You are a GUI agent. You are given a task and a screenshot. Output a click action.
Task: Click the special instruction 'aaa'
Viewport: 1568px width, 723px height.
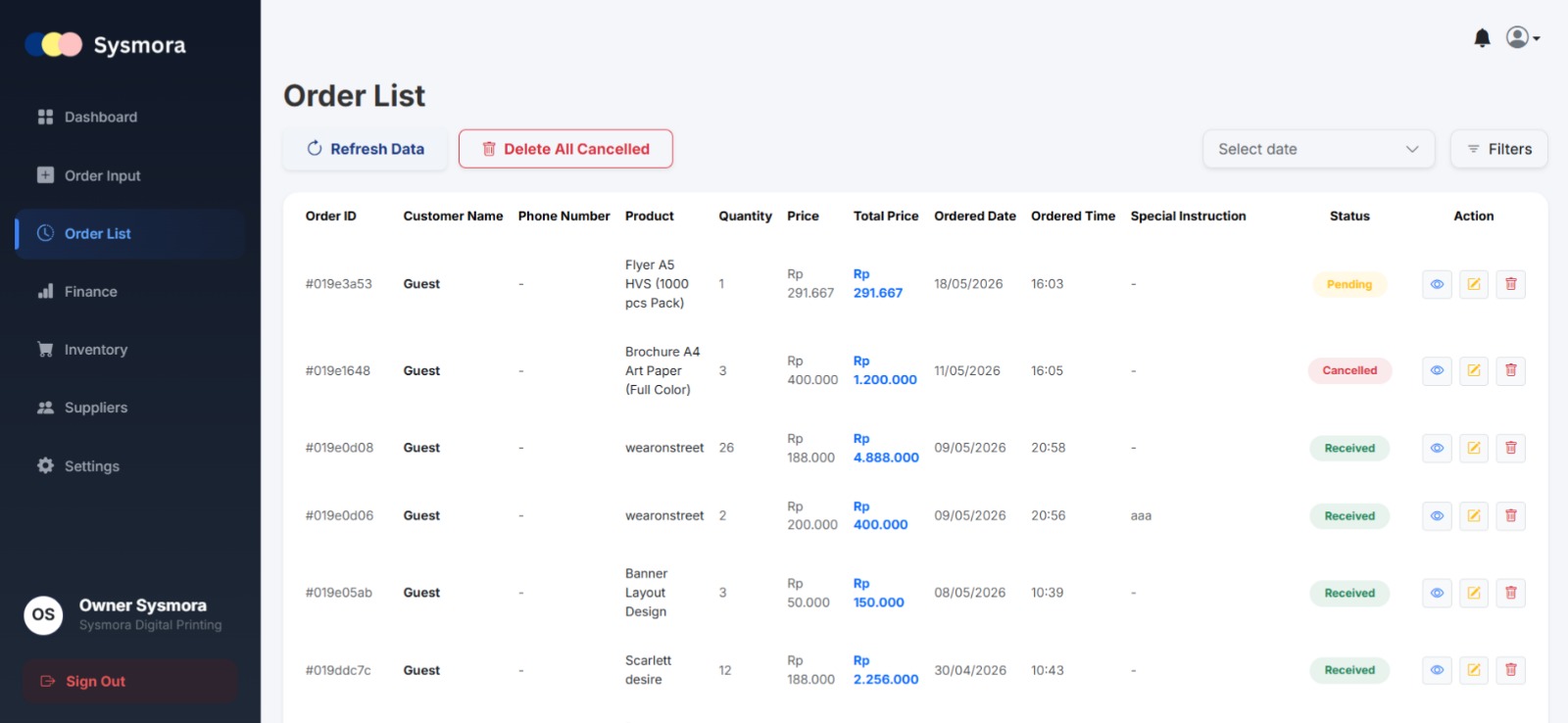tap(1141, 516)
